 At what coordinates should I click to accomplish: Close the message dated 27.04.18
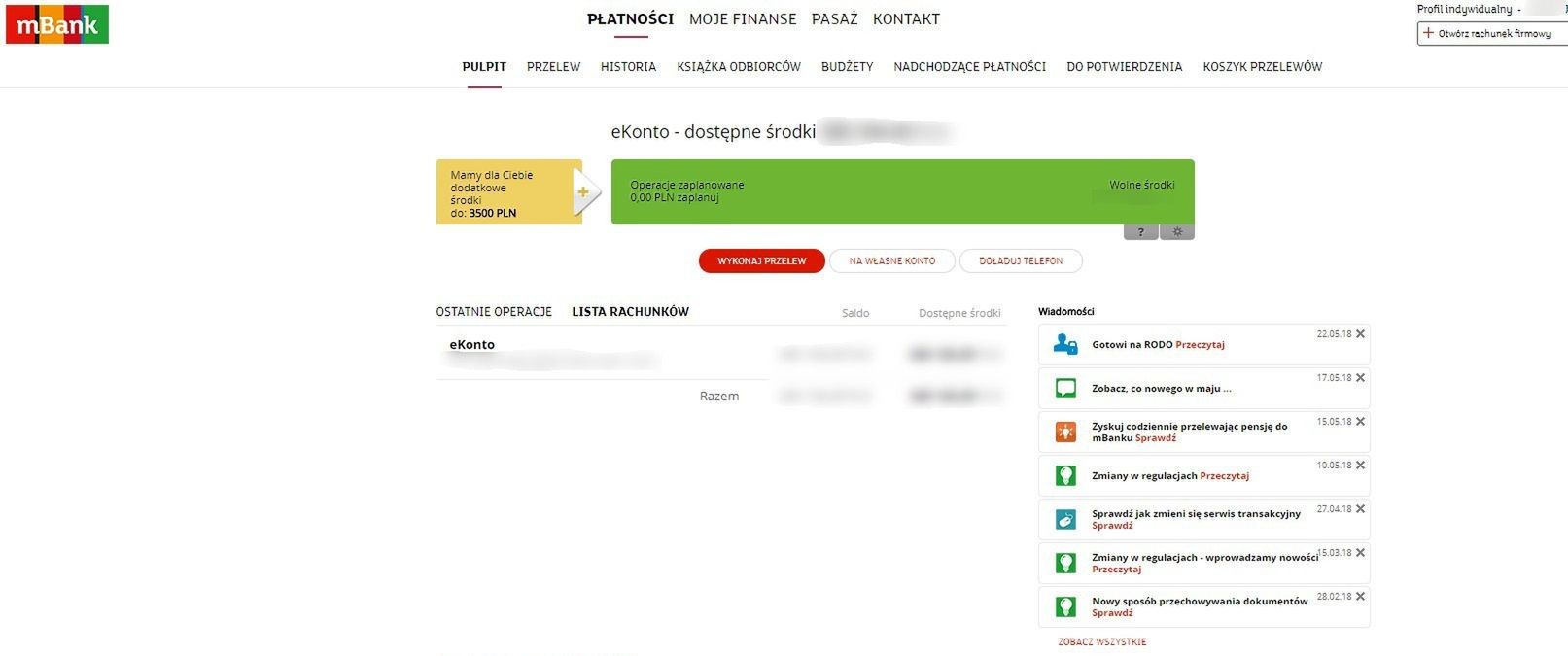[1360, 508]
